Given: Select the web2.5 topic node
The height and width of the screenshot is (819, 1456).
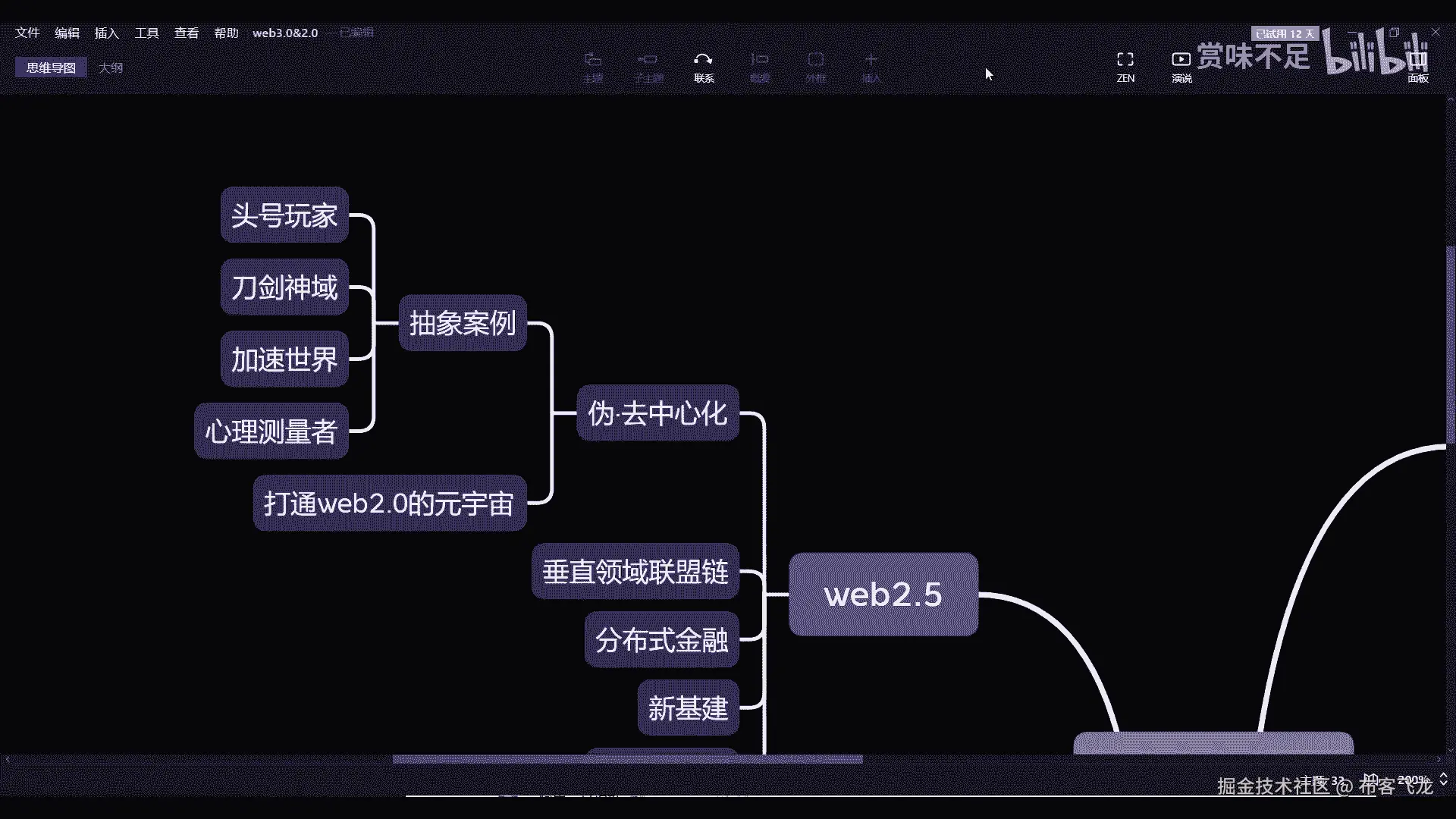Looking at the screenshot, I should (883, 595).
